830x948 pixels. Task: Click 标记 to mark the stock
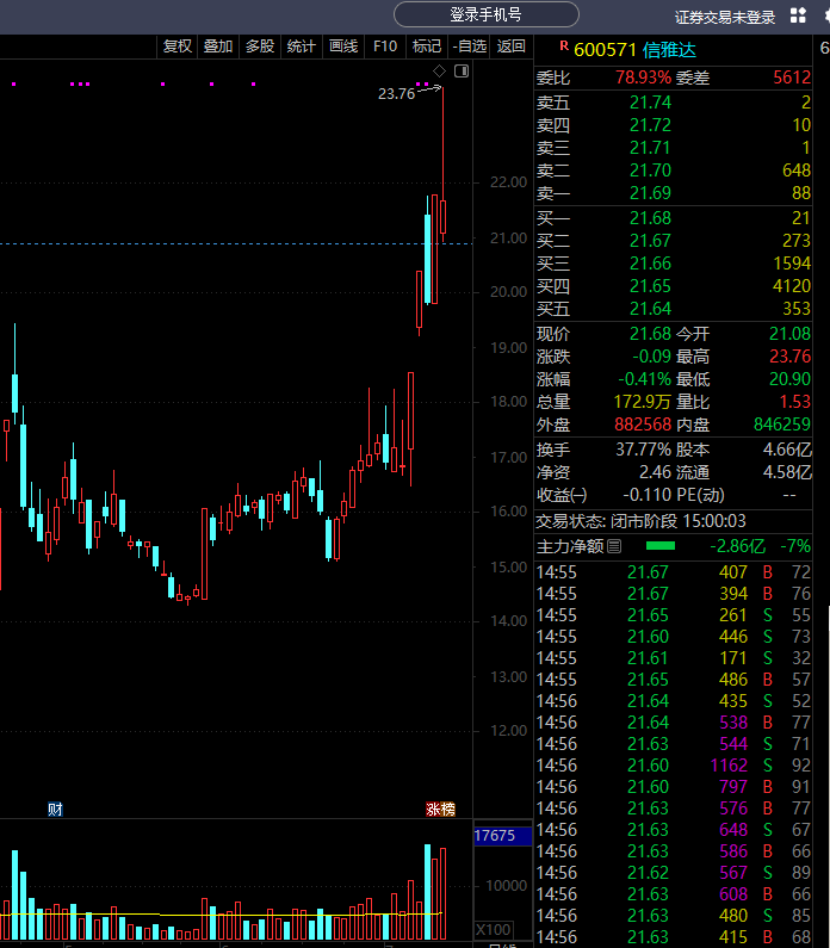[x=427, y=47]
